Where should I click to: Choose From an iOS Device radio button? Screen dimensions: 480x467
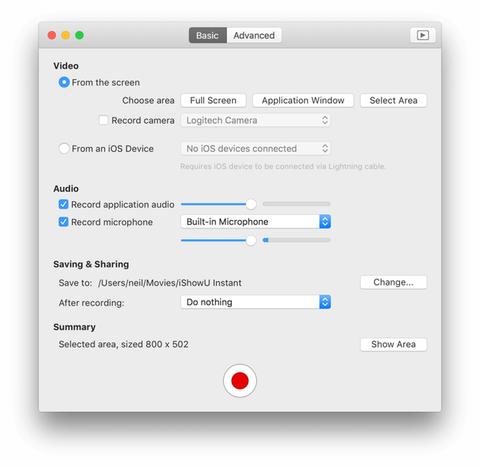point(64,148)
